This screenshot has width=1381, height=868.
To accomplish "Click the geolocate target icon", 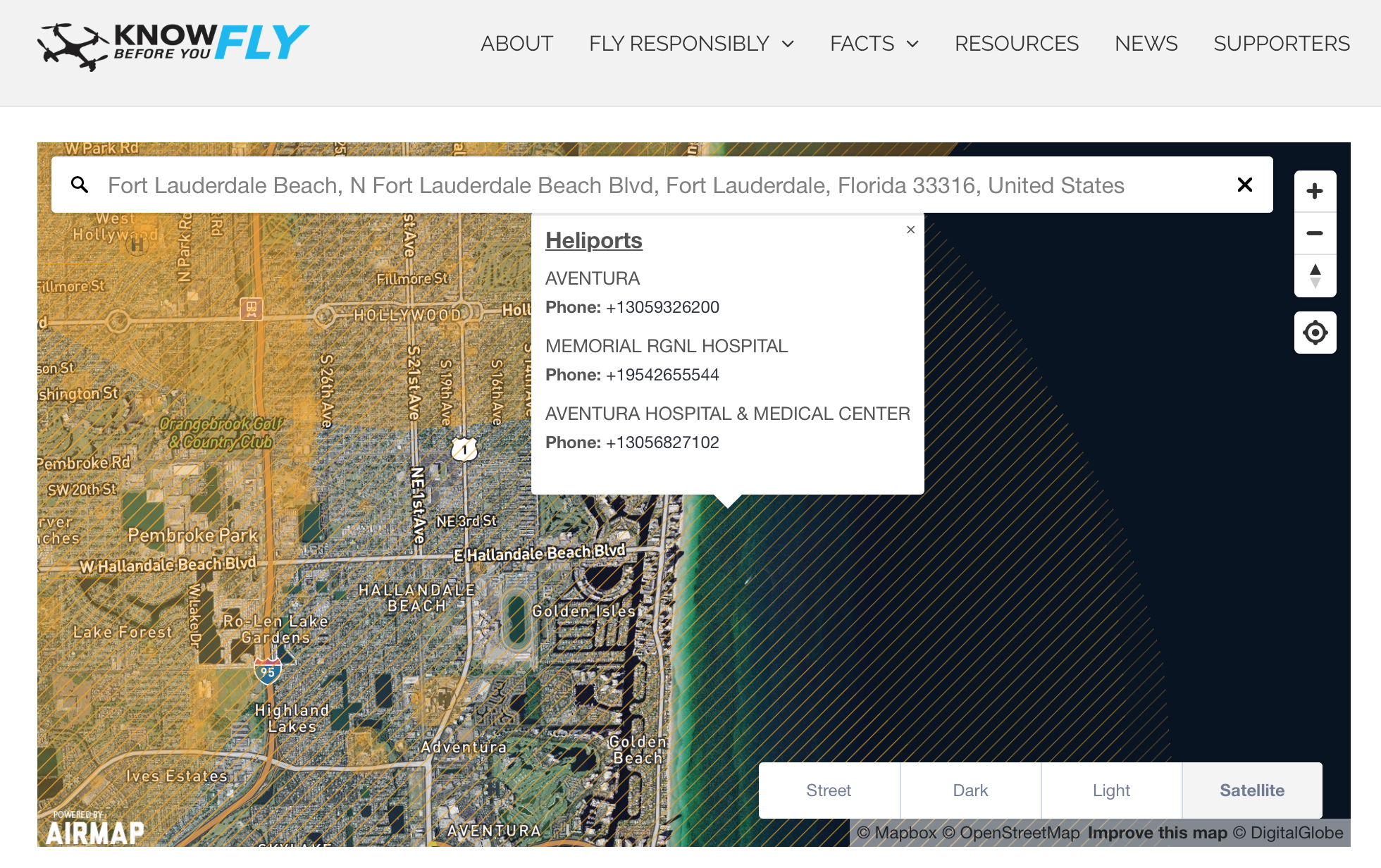I will point(1315,333).
